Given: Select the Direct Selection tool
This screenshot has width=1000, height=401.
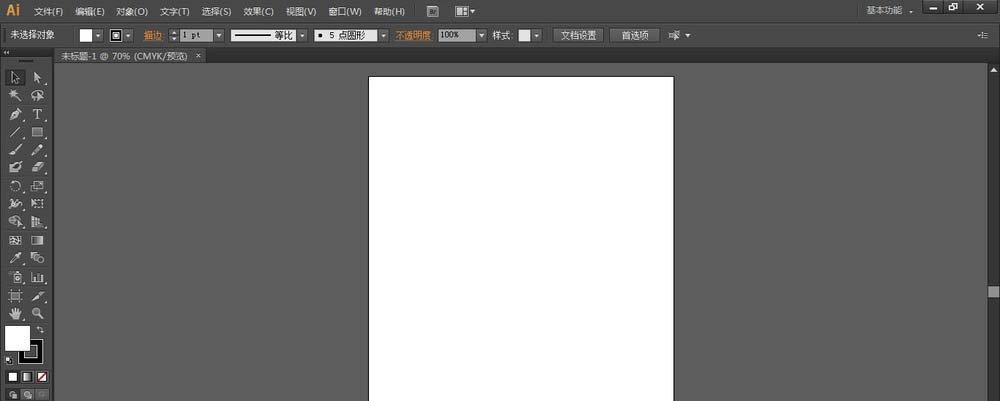Looking at the screenshot, I should pos(38,78).
